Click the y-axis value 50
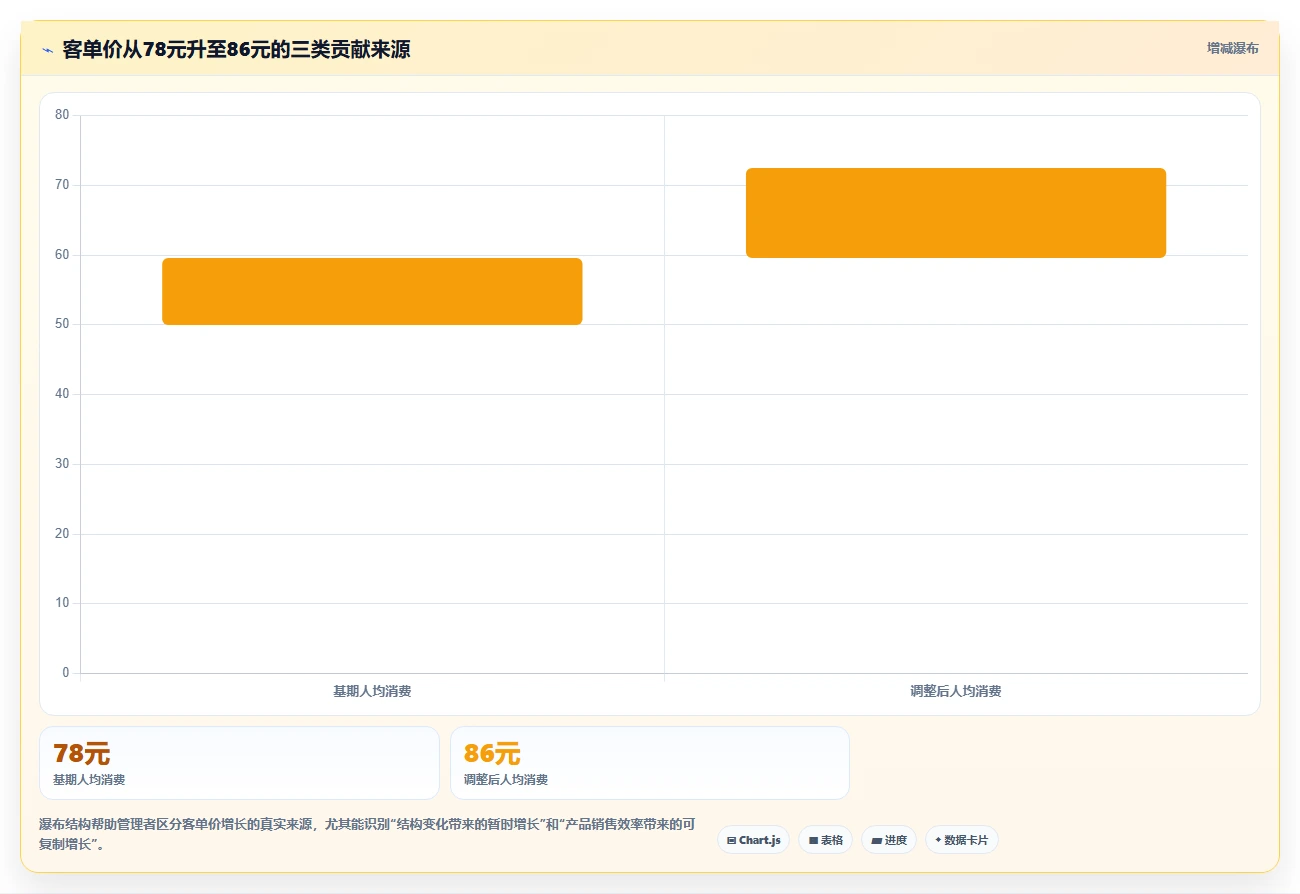The width and height of the screenshot is (1300, 894). (62, 324)
